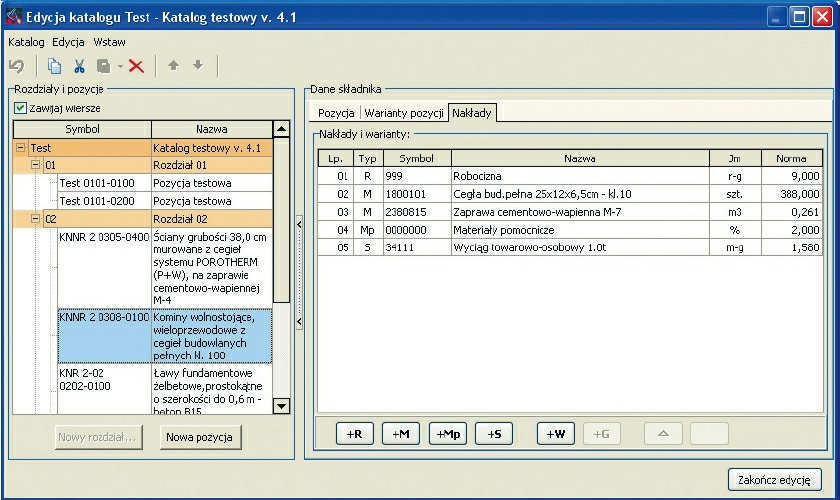Click the Paste toolbar icon

coord(103,66)
